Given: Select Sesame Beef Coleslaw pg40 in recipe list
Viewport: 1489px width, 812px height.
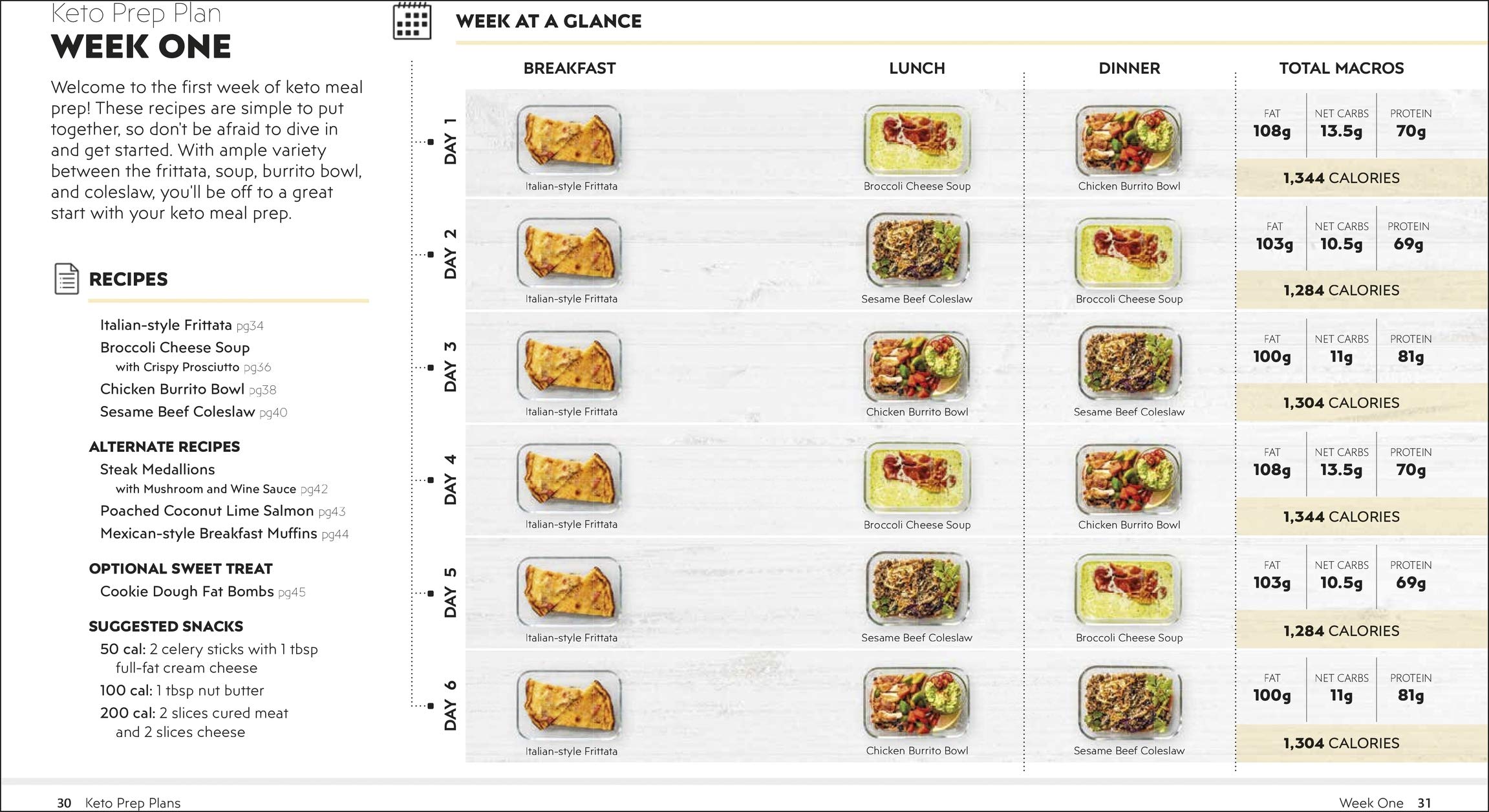Looking at the screenshot, I should pos(193,412).
